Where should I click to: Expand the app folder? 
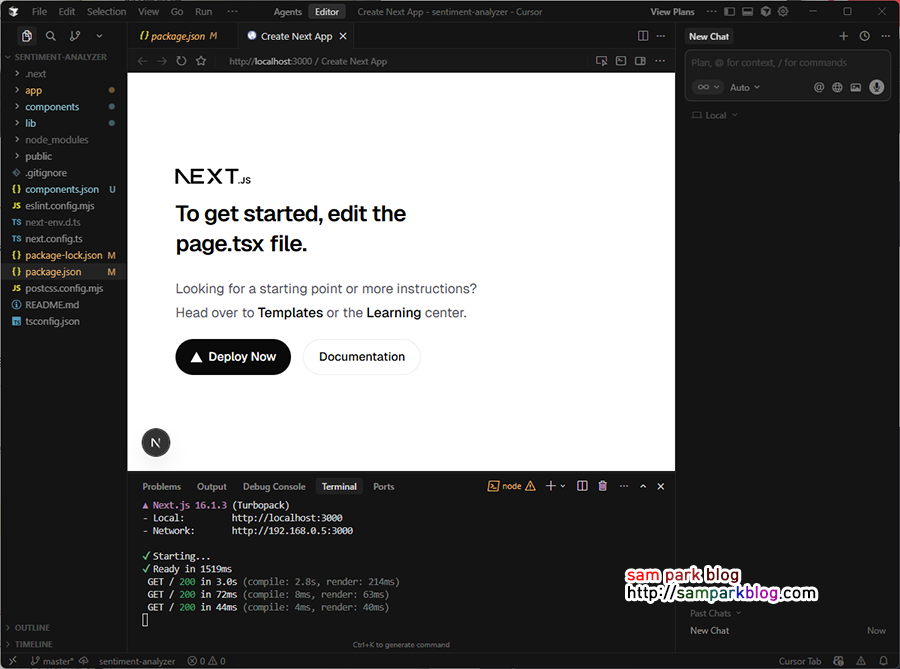(x=63, y=90)
